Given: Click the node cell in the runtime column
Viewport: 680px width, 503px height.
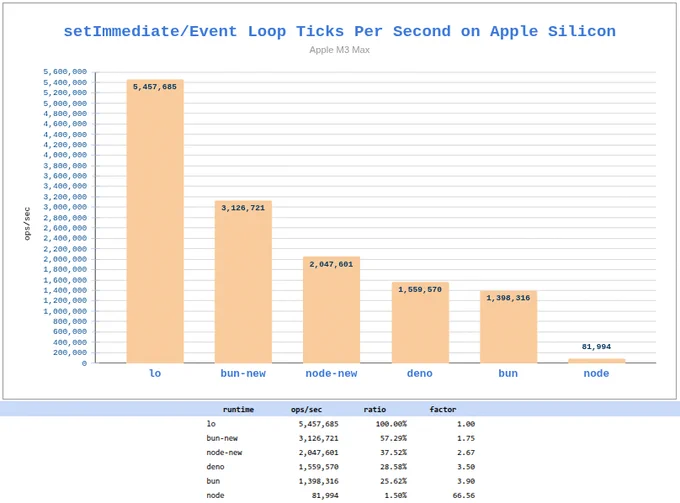Looking at the screenshot, I should coord(215,495).
